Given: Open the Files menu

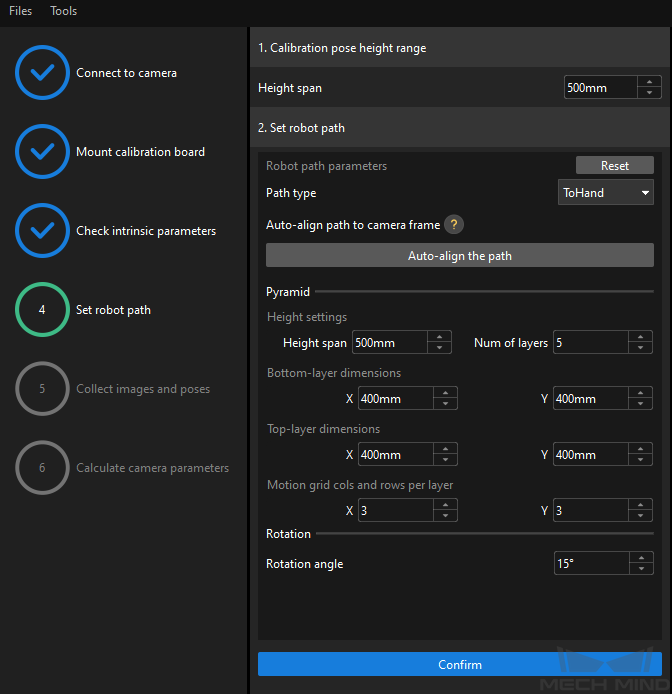Looking at the screenshot, I should (x=20, y=11).
